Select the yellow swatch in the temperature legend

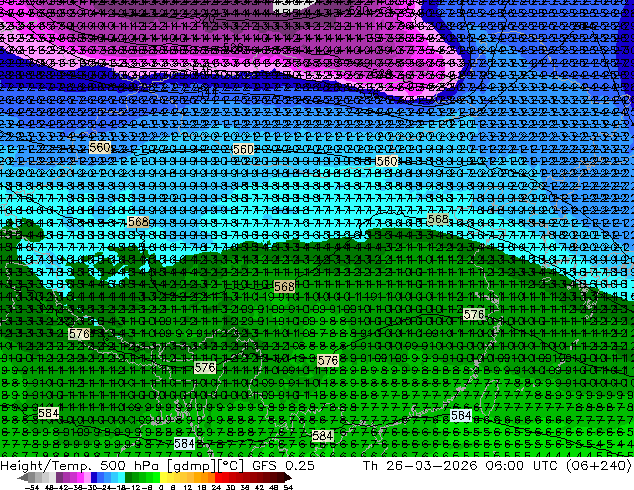click(x=164, y=478)
